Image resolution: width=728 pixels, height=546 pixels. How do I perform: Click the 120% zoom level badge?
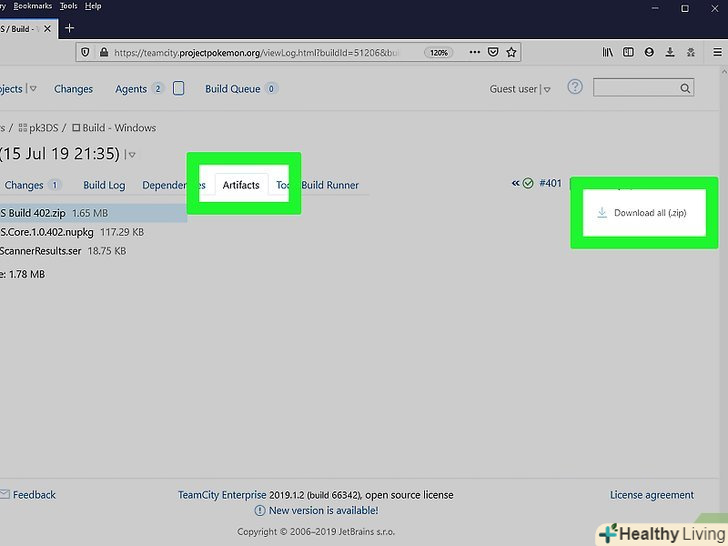pyautogui.click(x=438, y=52)
